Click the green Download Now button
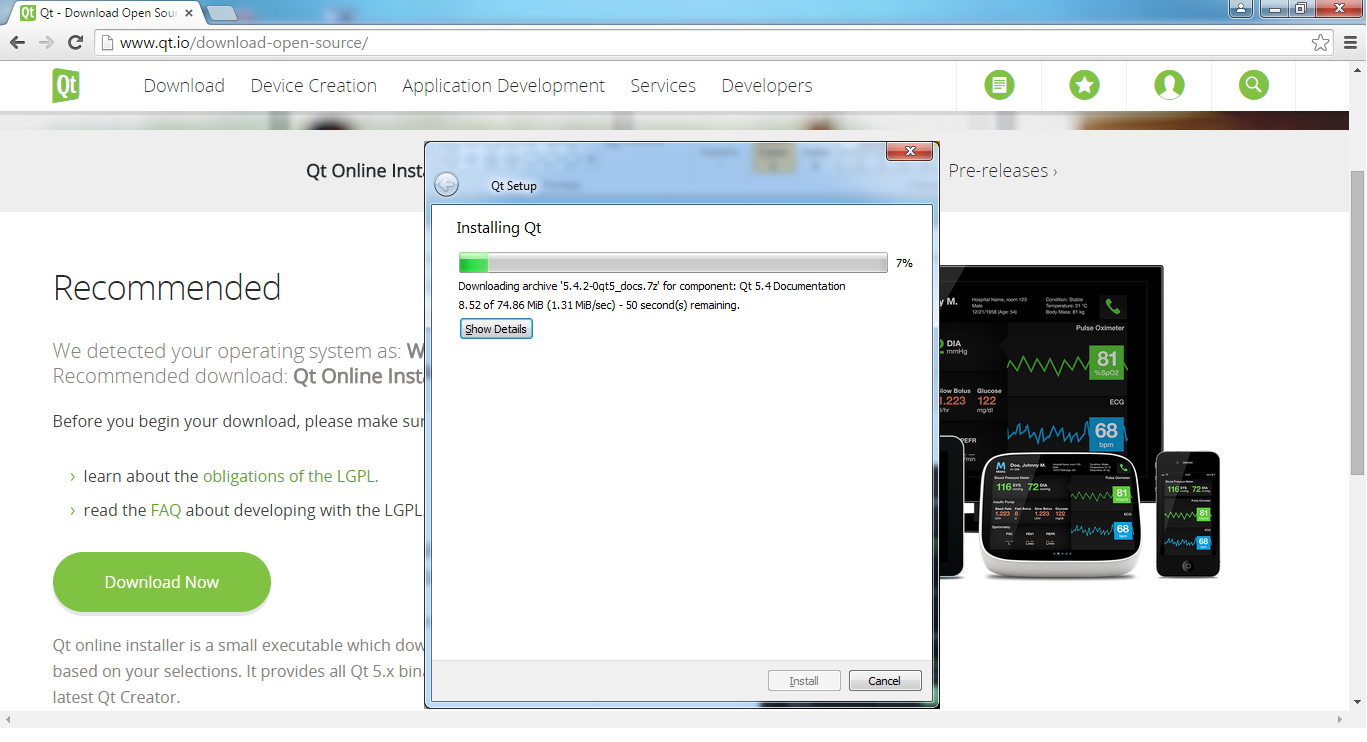 tap(162, 582)
